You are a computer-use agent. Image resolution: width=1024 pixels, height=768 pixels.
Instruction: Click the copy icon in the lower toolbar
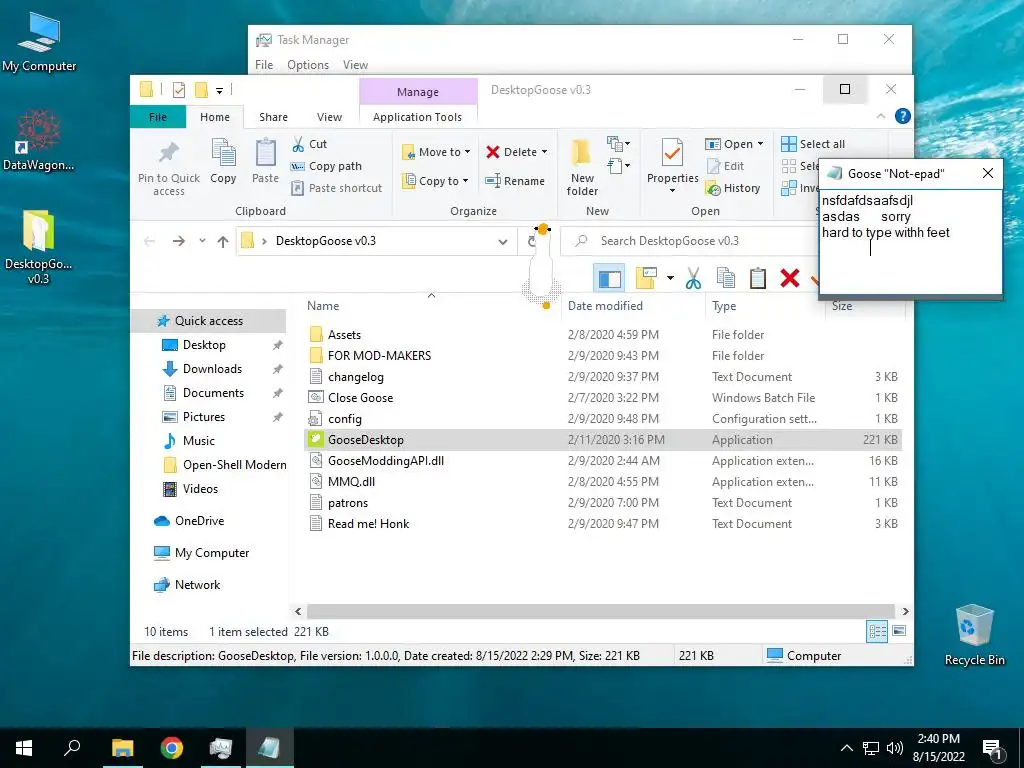point(726,278)
